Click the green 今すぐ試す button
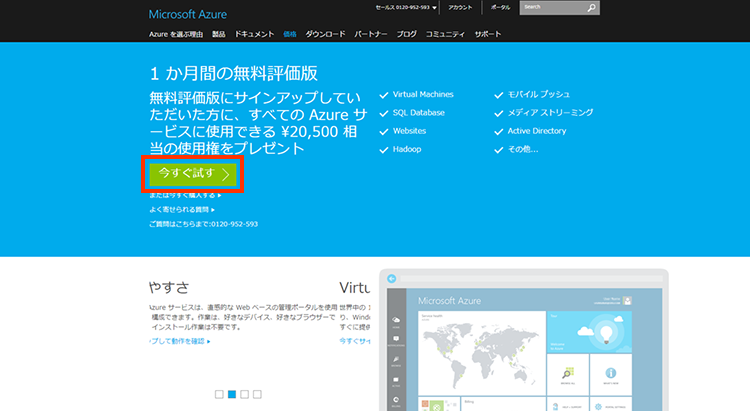The width and height of the screenshot is (750, 411). (x=193, y=174)
